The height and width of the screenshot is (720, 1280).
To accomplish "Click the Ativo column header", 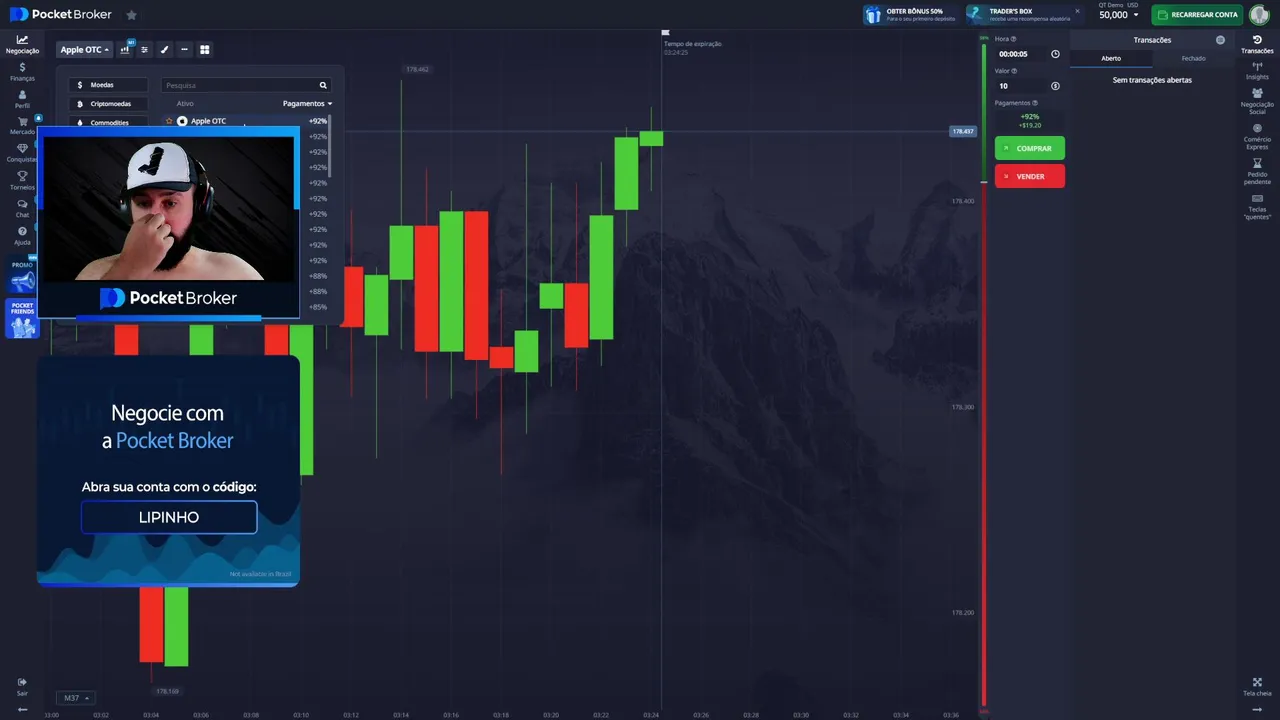I will 185,103.
